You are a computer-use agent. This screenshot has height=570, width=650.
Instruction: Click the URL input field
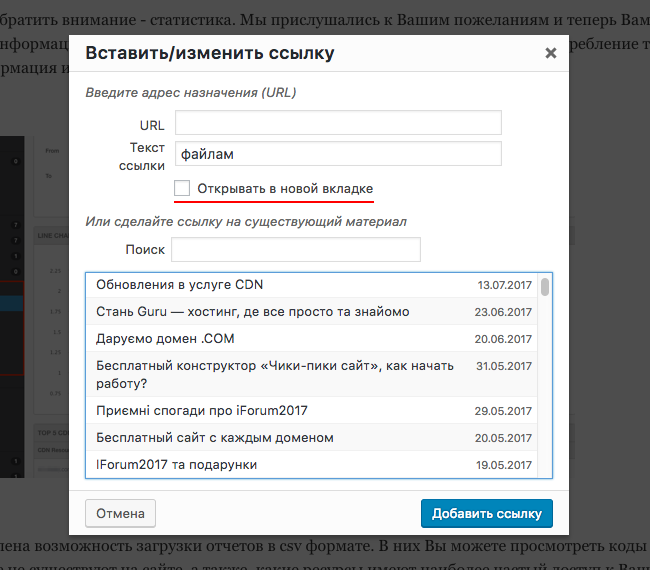coord(337,123)
